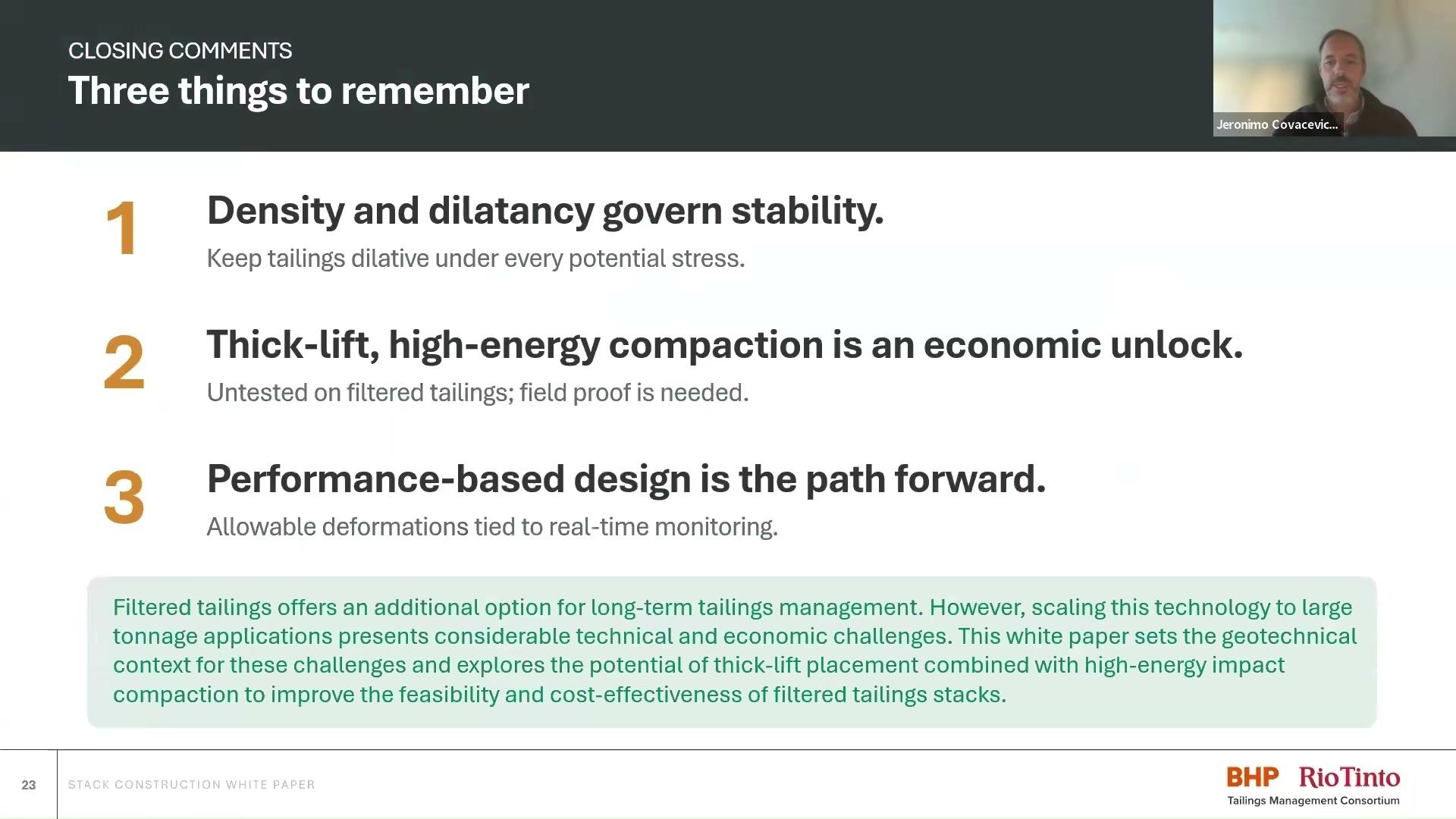1456x819 pixels.
Task: Click the Closing Comments header label
Action: [180, 51]
